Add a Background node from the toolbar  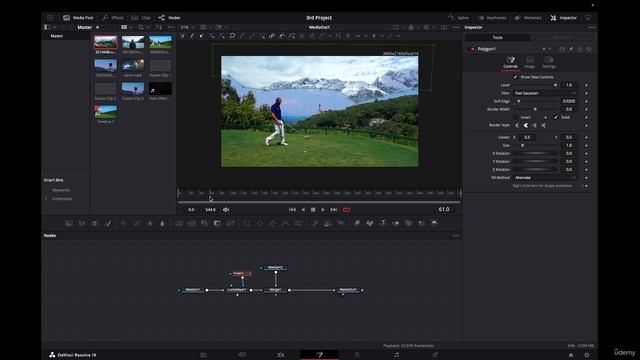69,223
